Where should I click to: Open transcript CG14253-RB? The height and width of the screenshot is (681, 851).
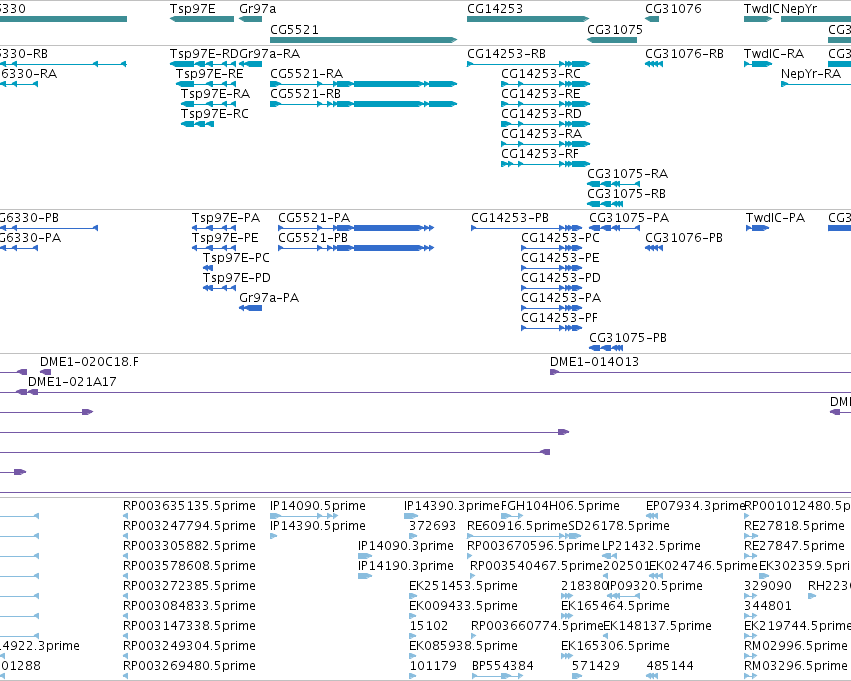[x=506, y=54]
